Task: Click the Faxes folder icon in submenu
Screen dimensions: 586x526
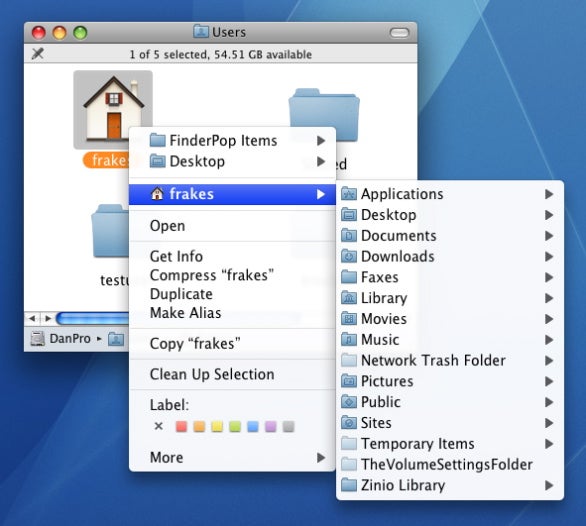Action: click(x=349, y=277)
